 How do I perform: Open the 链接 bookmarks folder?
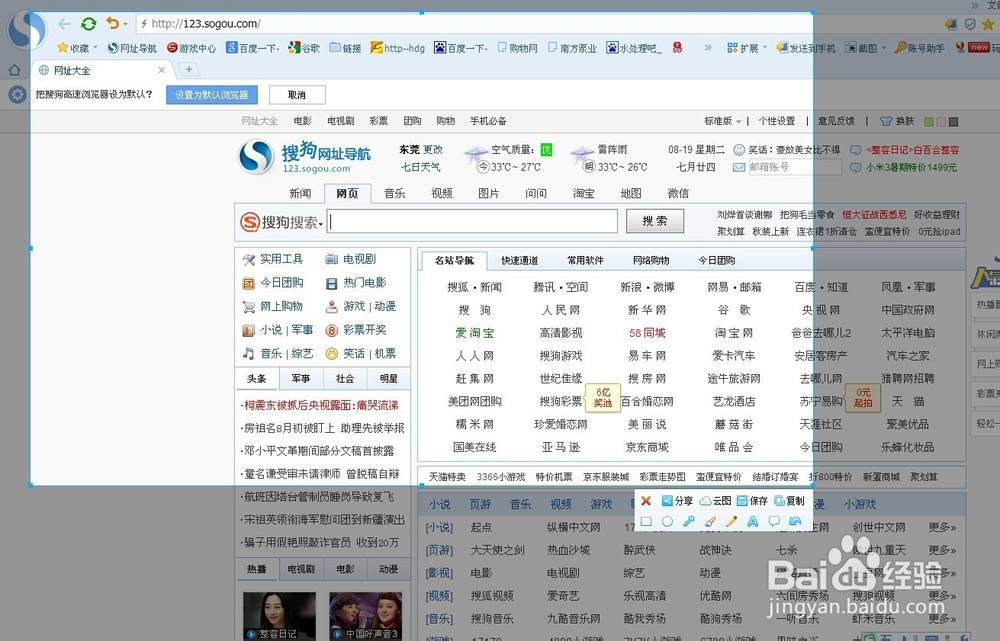point(346,48)
